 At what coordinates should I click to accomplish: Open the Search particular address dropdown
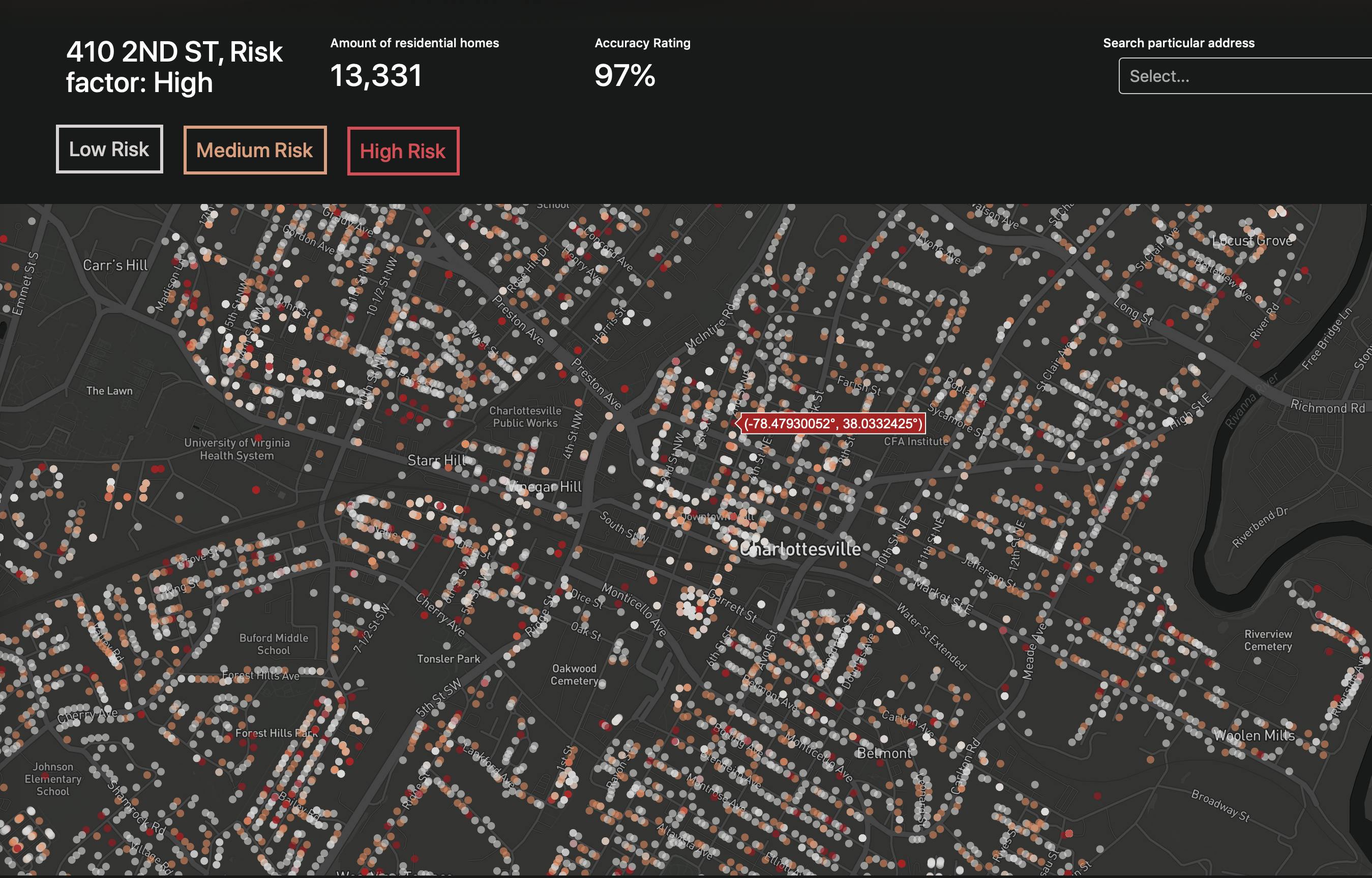tap(1245, 76)
